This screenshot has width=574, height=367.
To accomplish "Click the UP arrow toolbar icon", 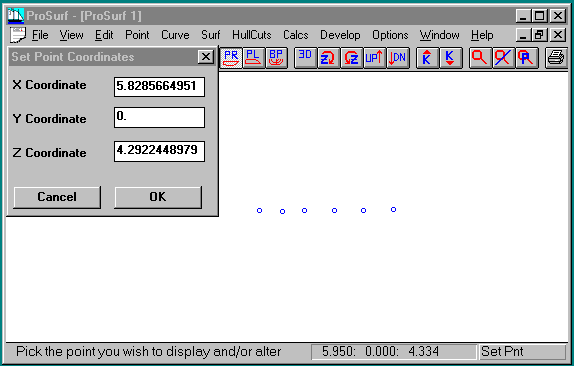I will click(x=374, y=58).
